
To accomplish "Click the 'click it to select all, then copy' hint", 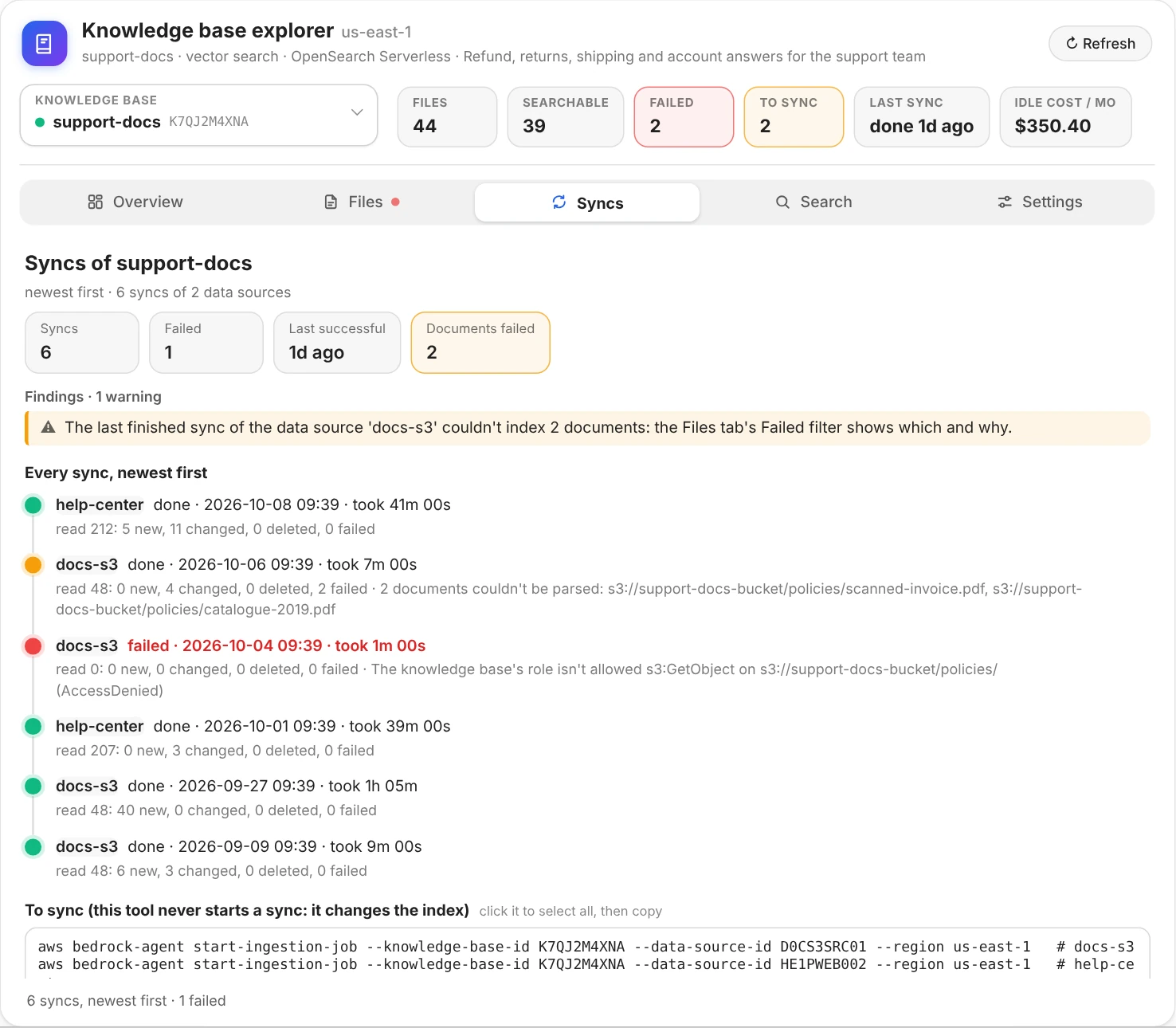I will click(x=570, y=912).
